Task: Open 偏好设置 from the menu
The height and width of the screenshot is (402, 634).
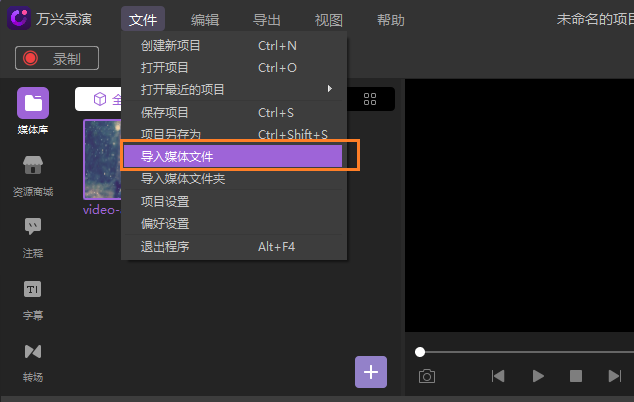Action: (x=234, y=223)
